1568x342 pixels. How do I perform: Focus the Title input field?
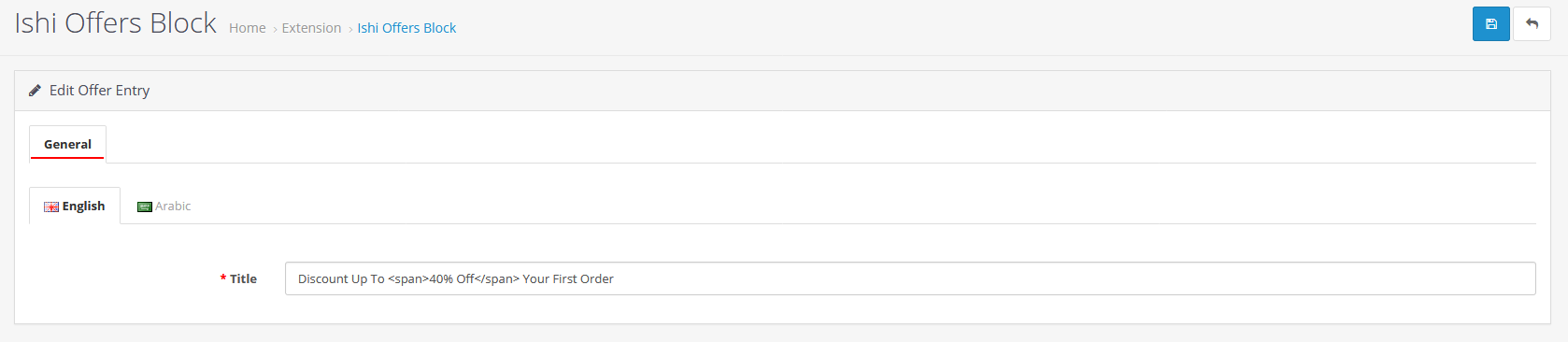point(910,278)
